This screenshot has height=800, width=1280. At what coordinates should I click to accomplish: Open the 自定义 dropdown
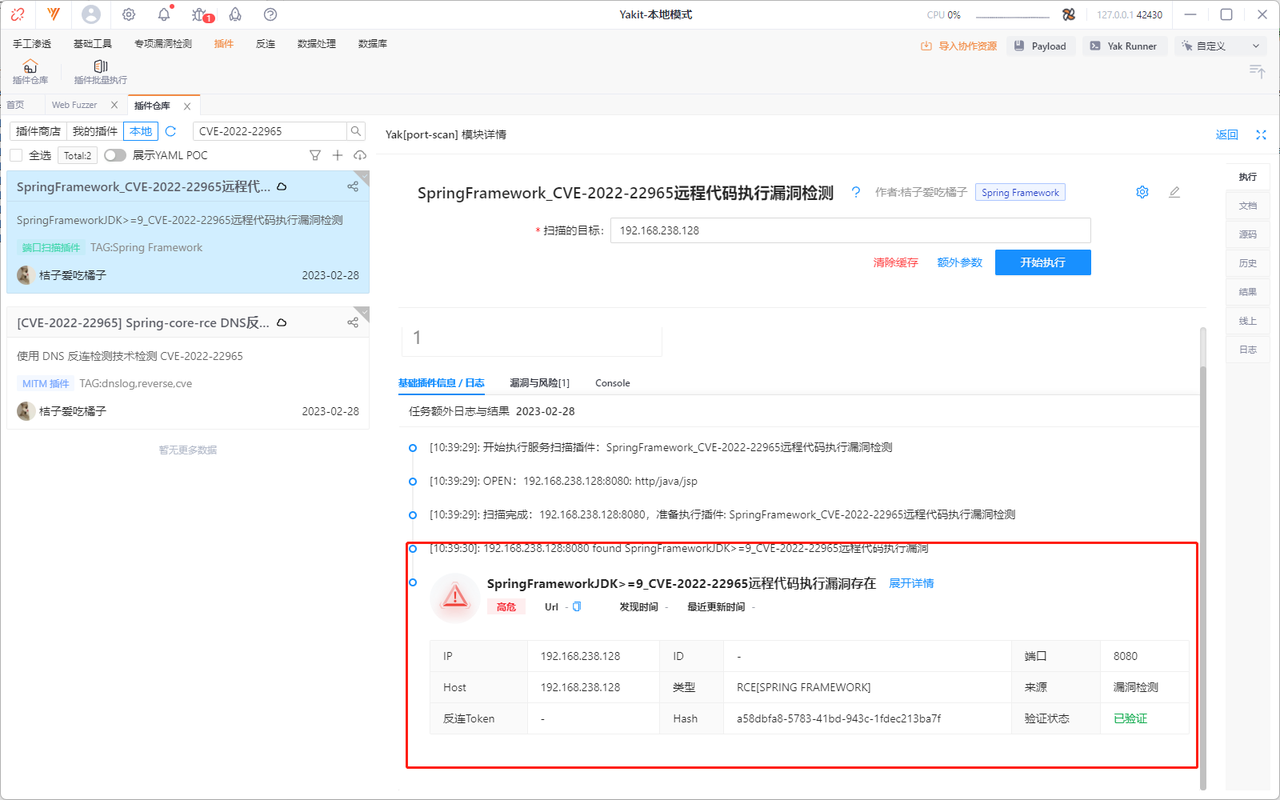(1220, 46)
